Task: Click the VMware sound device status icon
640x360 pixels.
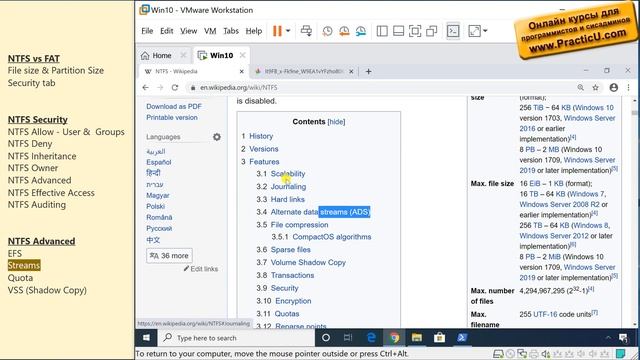Action: point(545,354)
